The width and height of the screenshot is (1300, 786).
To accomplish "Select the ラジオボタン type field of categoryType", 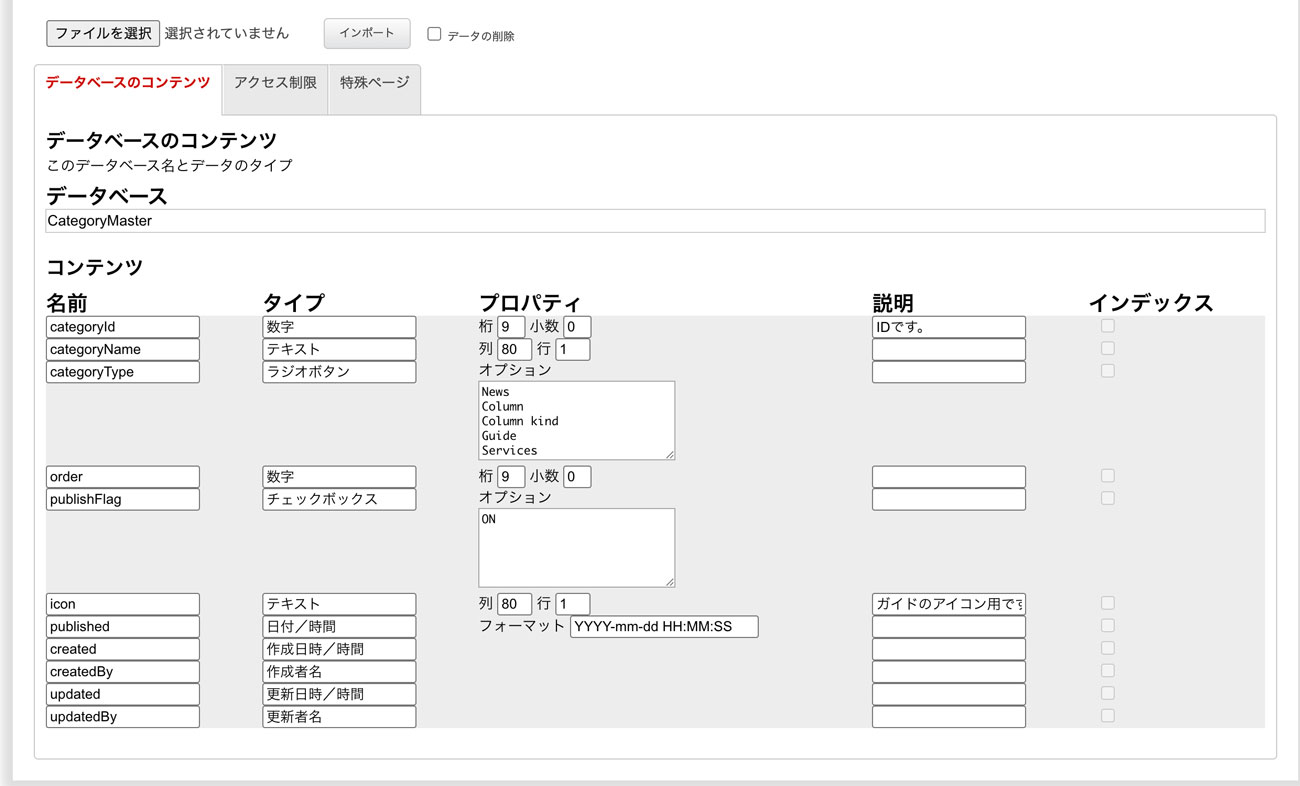I will pyautogui.click(x=339, y=371).
